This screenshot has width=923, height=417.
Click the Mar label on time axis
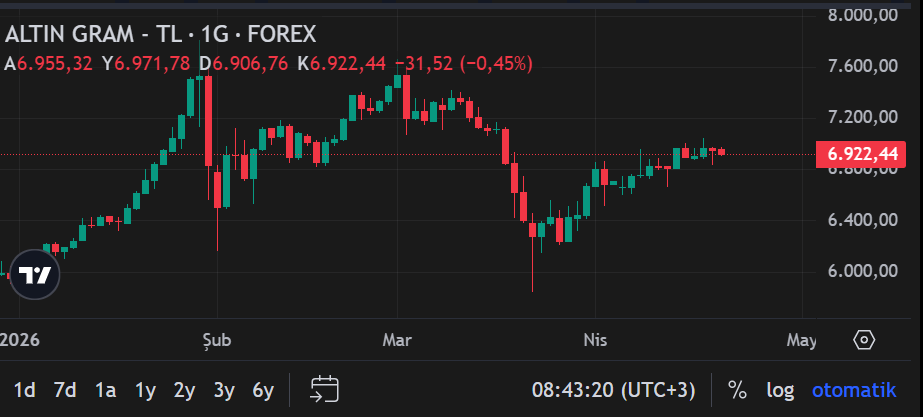click(x=397, y=340)
